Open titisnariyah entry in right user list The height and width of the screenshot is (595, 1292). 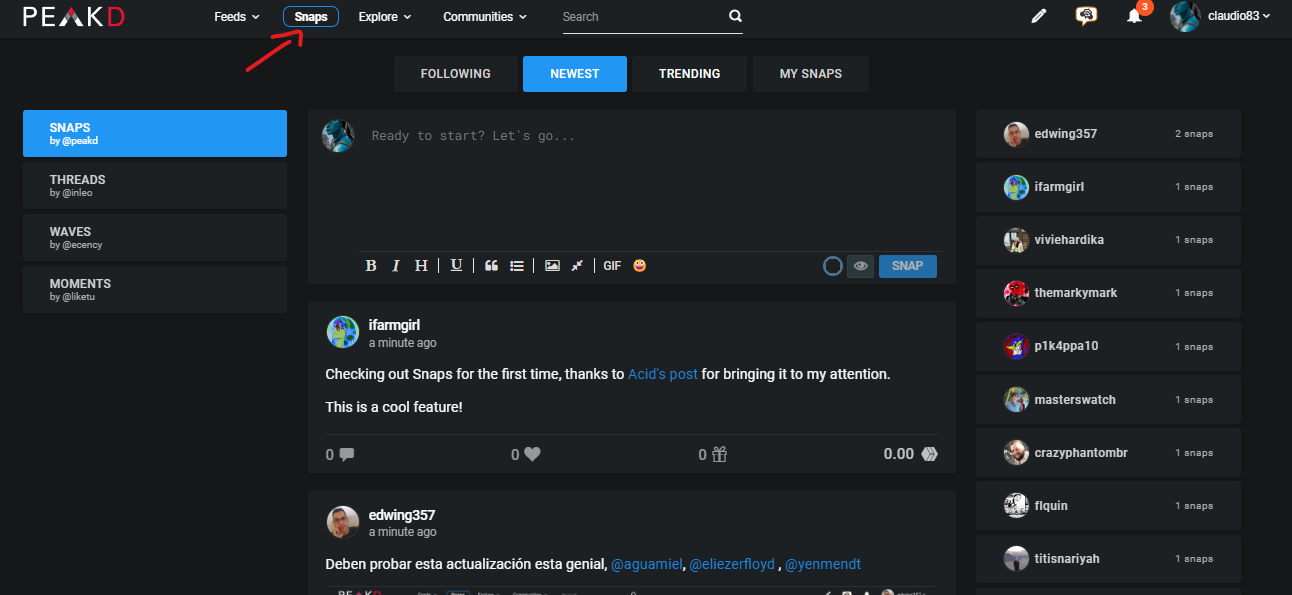(x=1108, y=558)
